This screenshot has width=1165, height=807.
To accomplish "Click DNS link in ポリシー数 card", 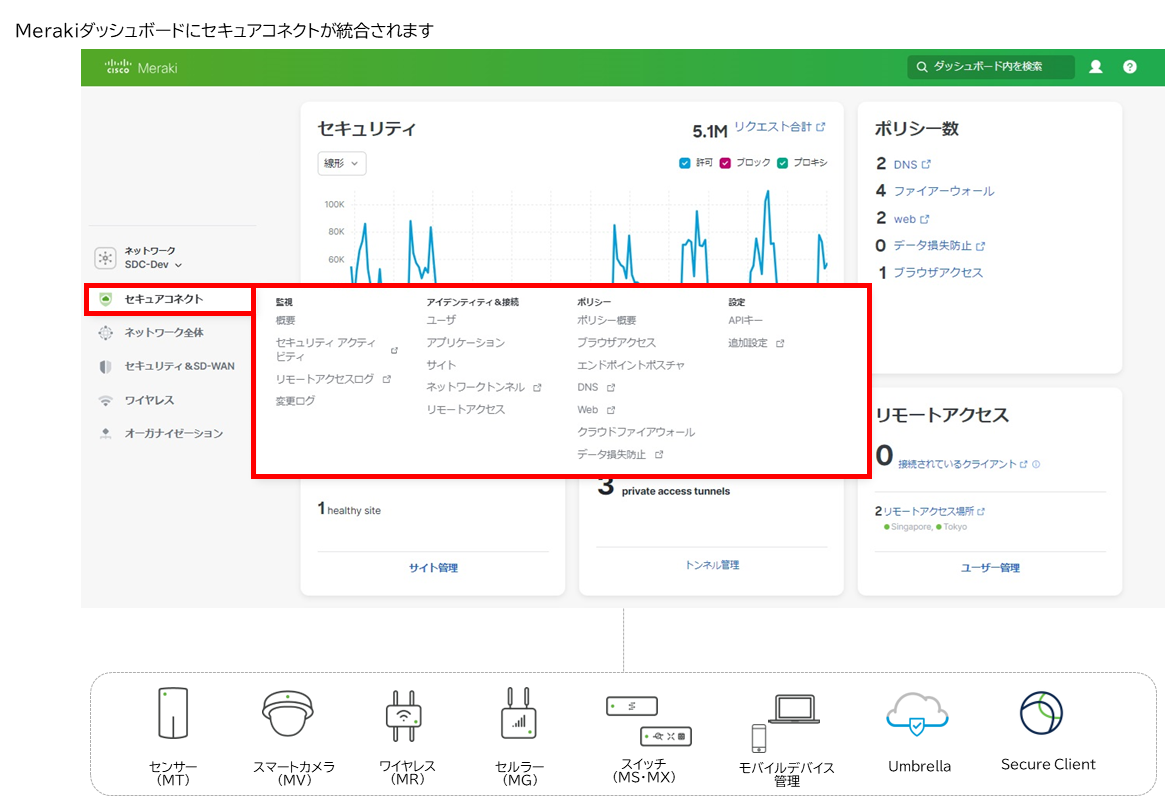I will point(905,164).
